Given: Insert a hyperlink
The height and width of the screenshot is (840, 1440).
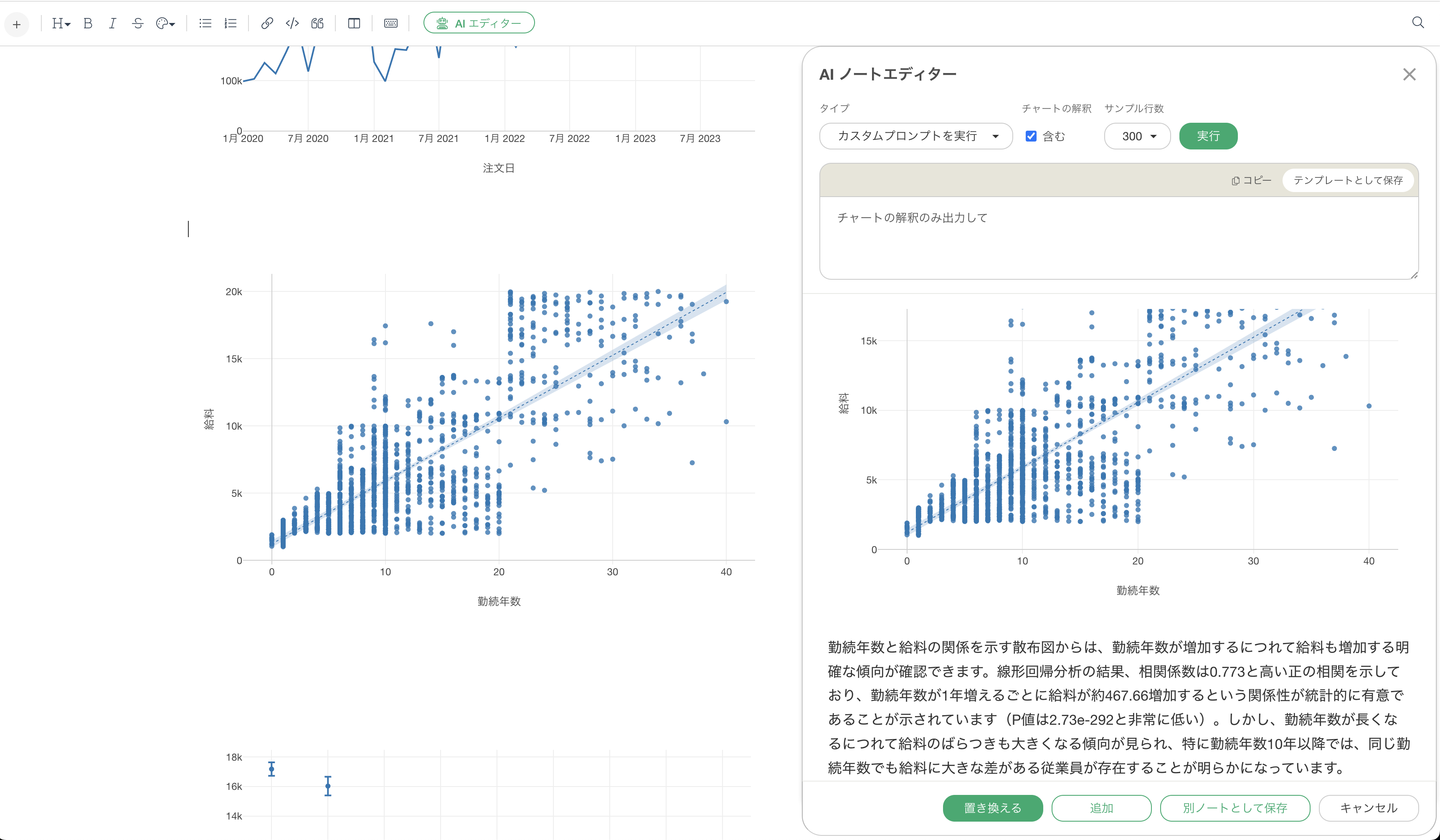Looking at the screenshot, I should (267, 23).
